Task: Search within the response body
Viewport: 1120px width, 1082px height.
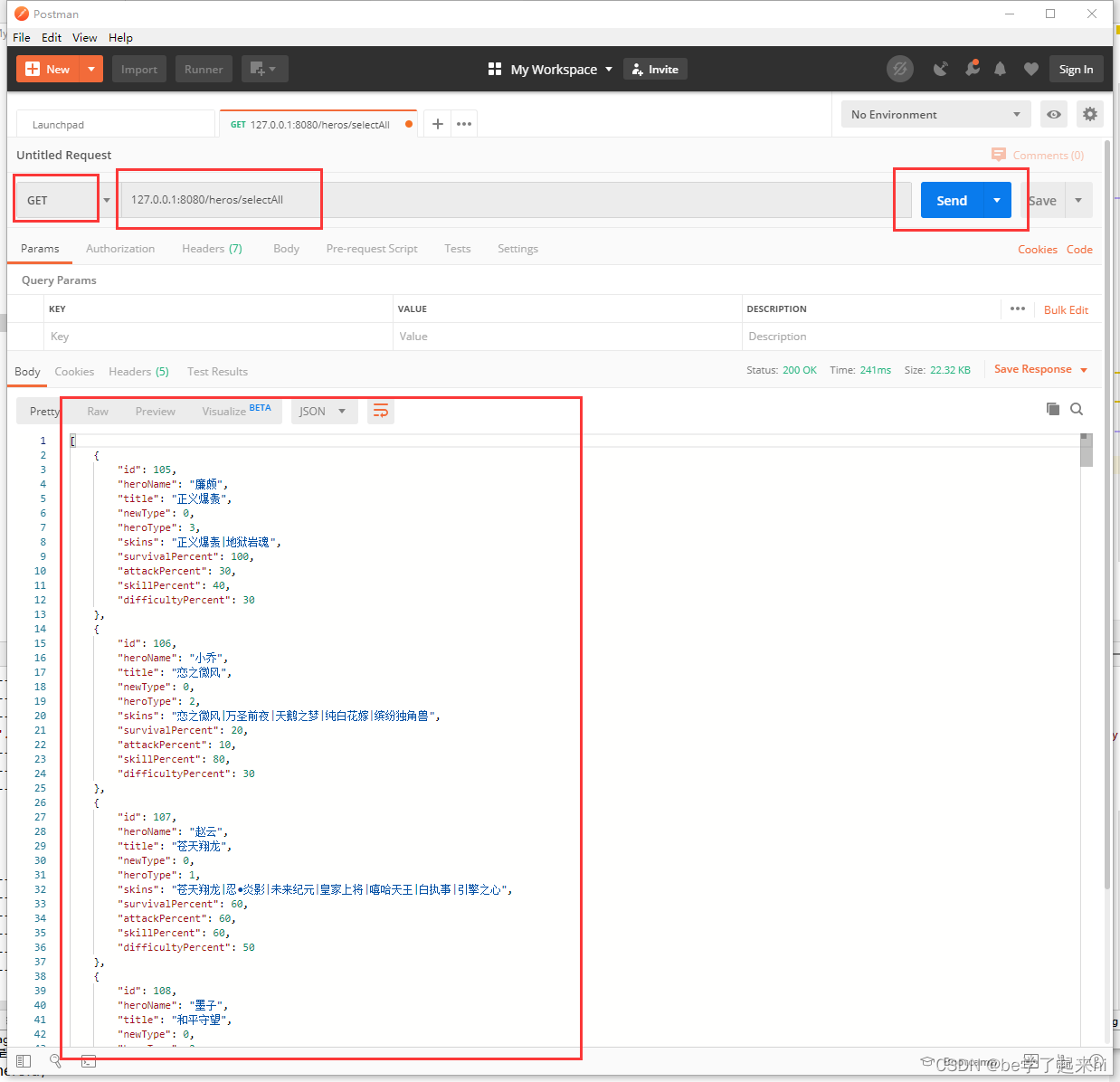Action: click(x=1077, y=409)
